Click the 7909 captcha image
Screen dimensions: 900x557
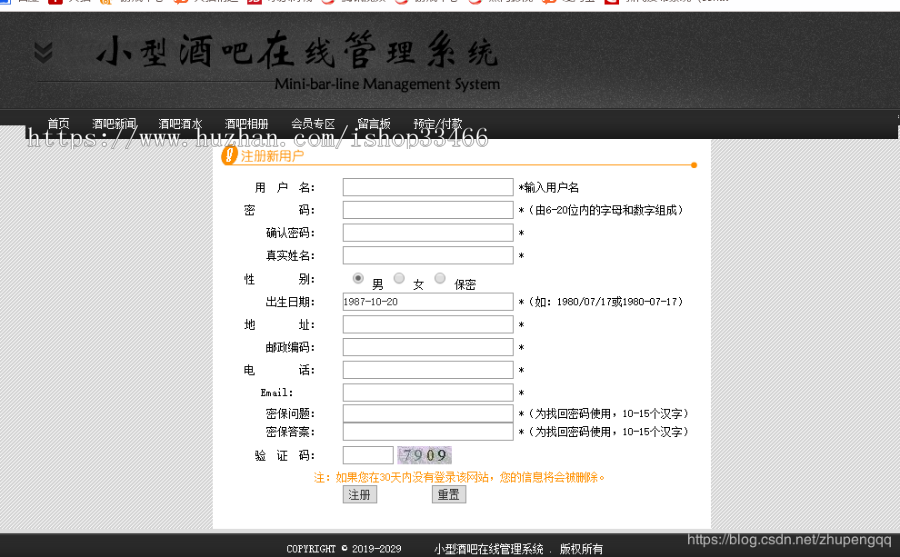pyautogui.click(x=425, y=455)
